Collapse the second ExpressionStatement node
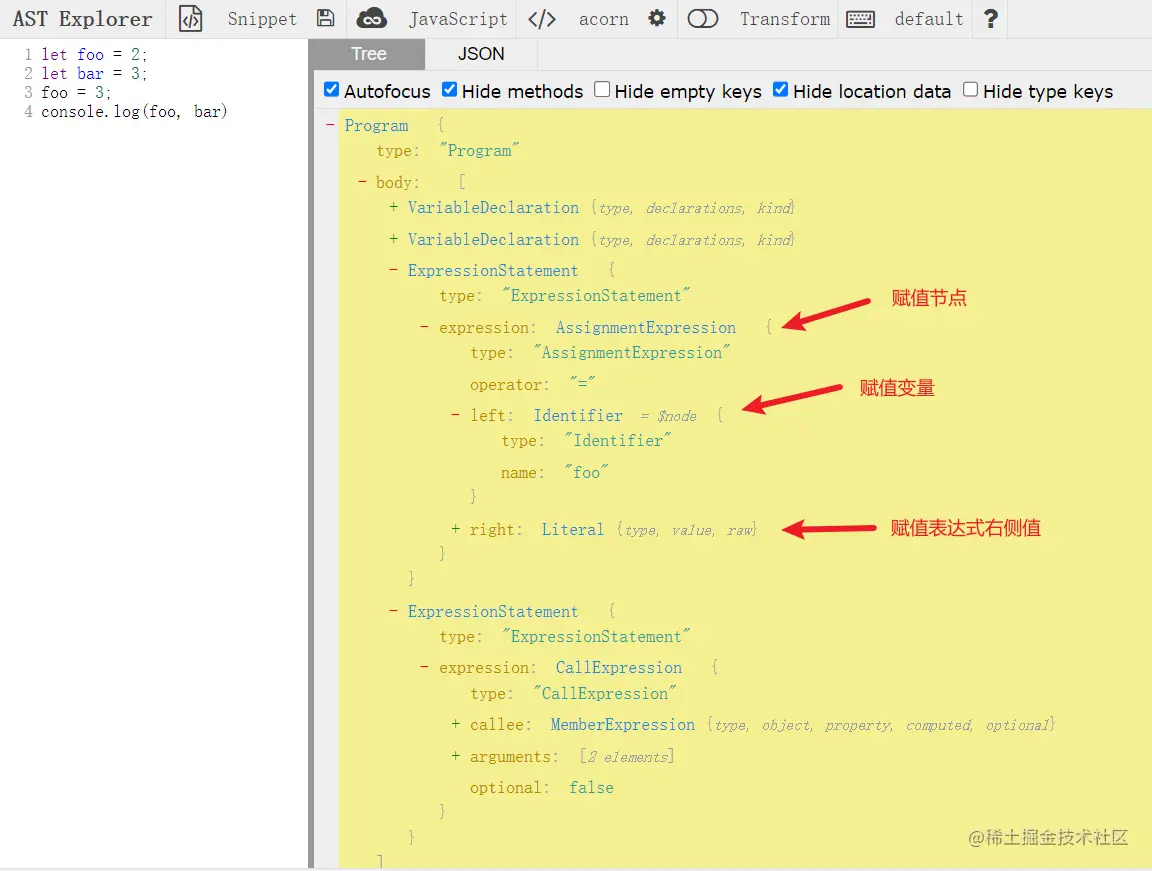Image resolution: width=1152 pixels, height=871 pixels. pos(394,610)
